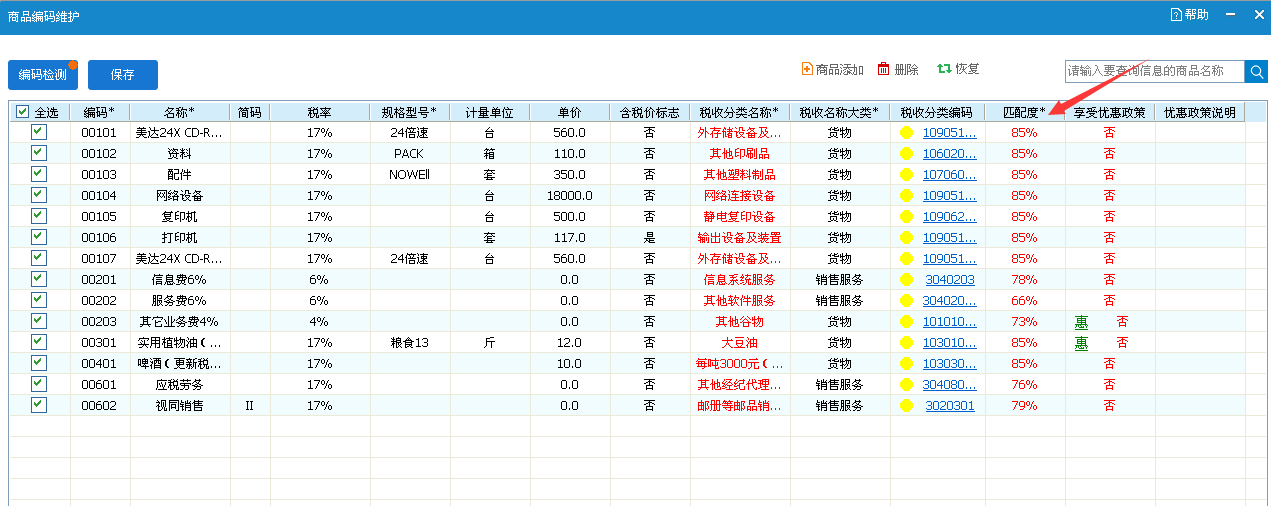Uncheck the checkbox for row 00401
This screenshot has height=506, width=1271.
[39, 363]
